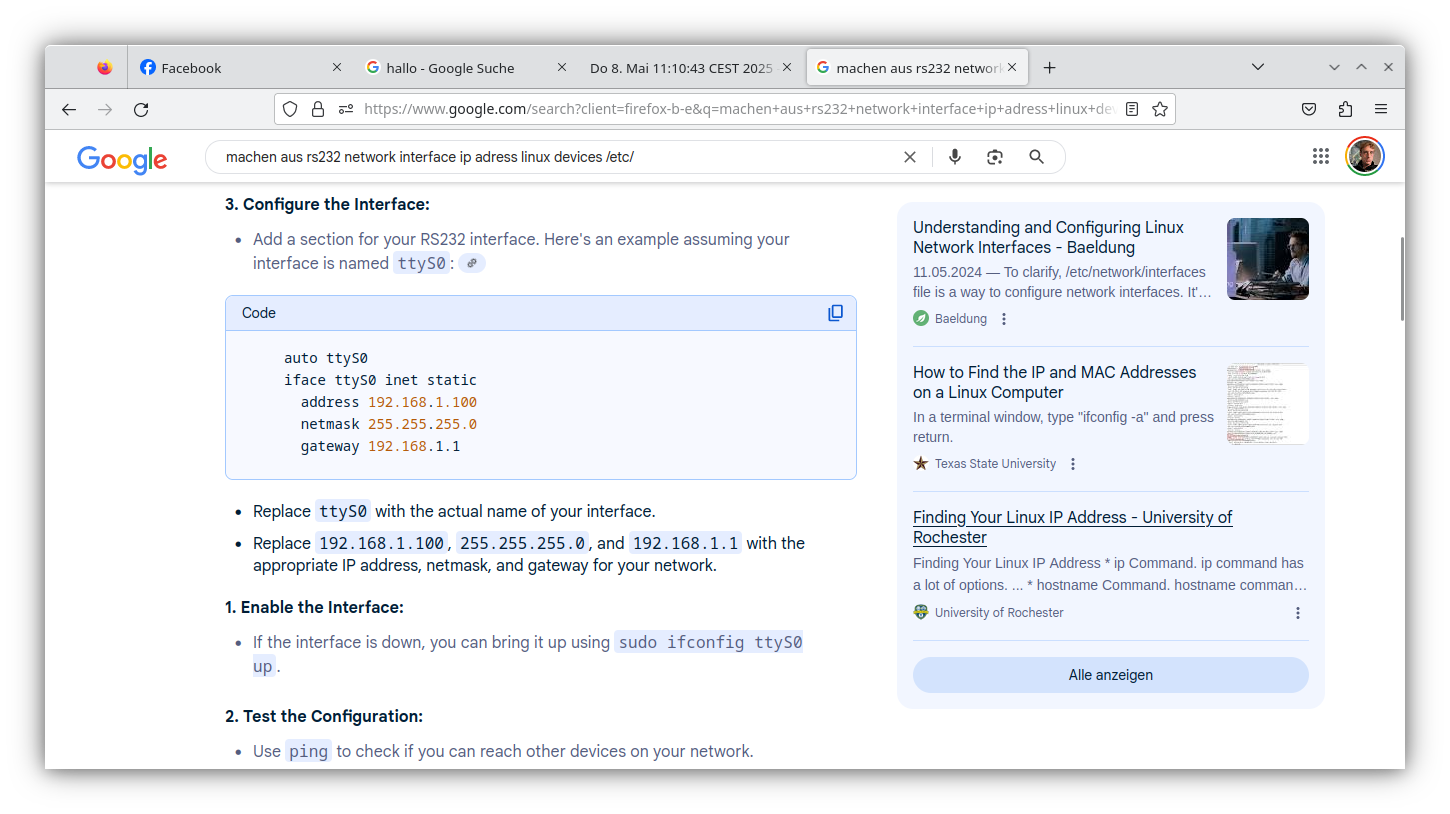1450x814 pixels.
Task: Save the page via the Pocket icon
Action: point(1309,109)
